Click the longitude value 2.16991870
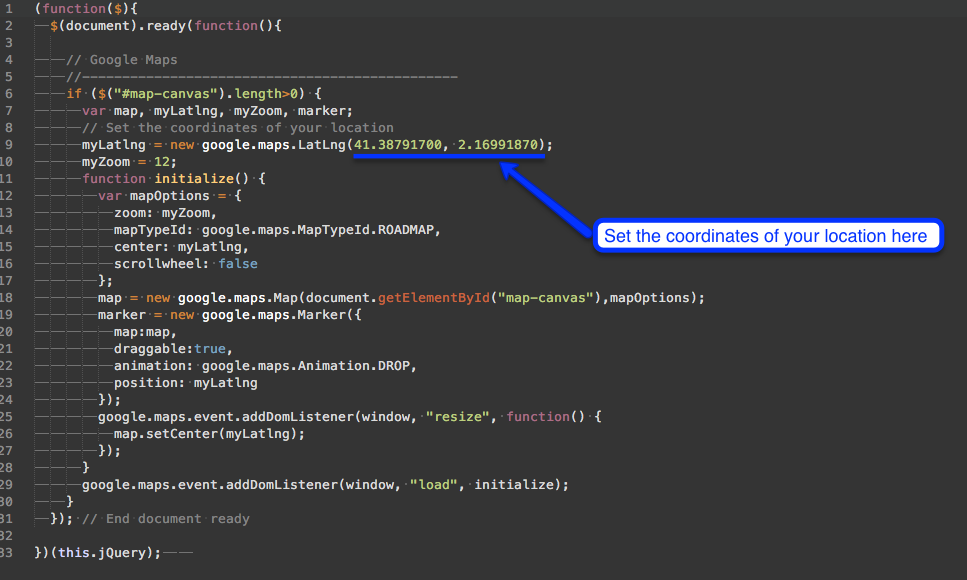Viewport: 967px width, 580px height. (x=498, y=145)
